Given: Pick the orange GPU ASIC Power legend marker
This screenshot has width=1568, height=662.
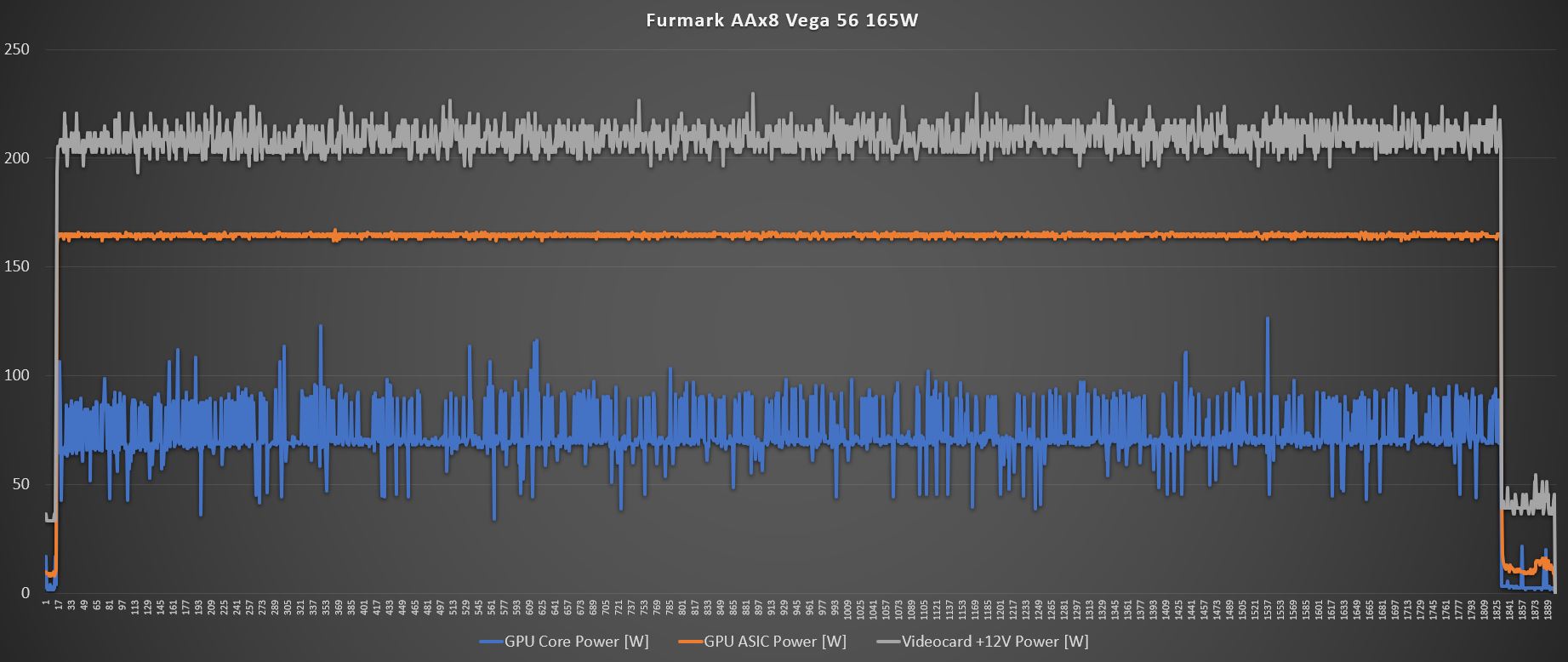Looking at the screenshot, I should tap(690, 642).
